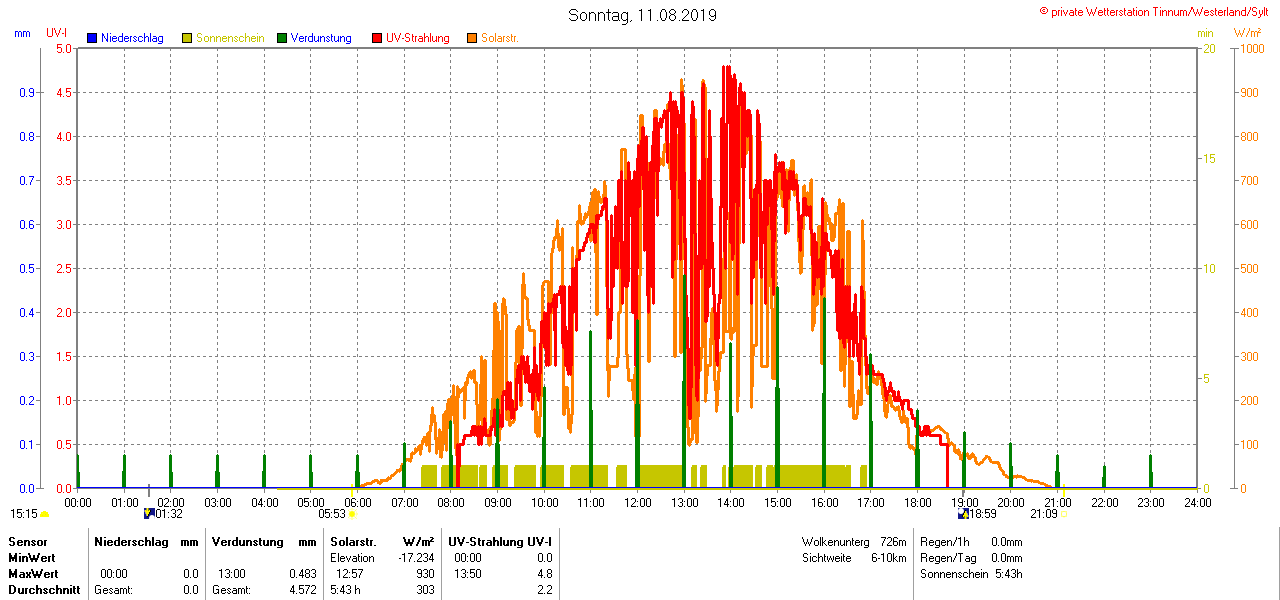Click the MaxWert row label
This screenshot has height=600, width=1280.
[x=33, y=574]
